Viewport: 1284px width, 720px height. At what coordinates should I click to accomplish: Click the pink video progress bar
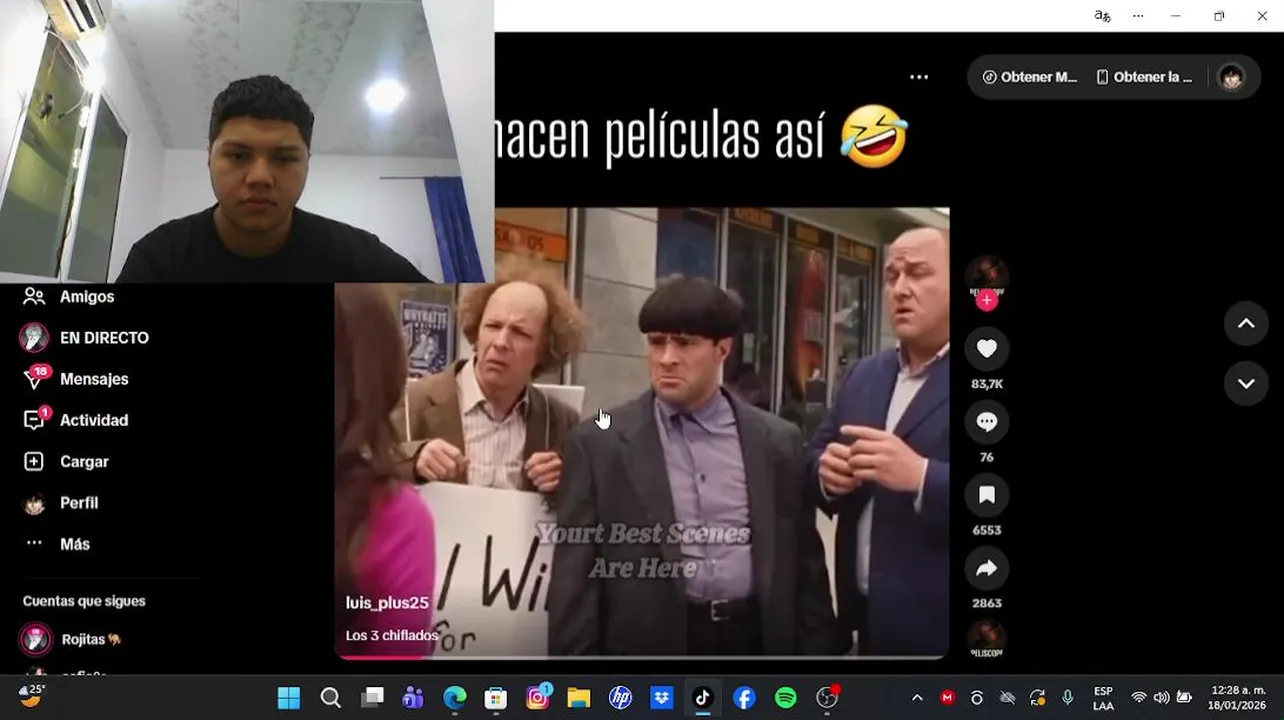click(641, 657)
